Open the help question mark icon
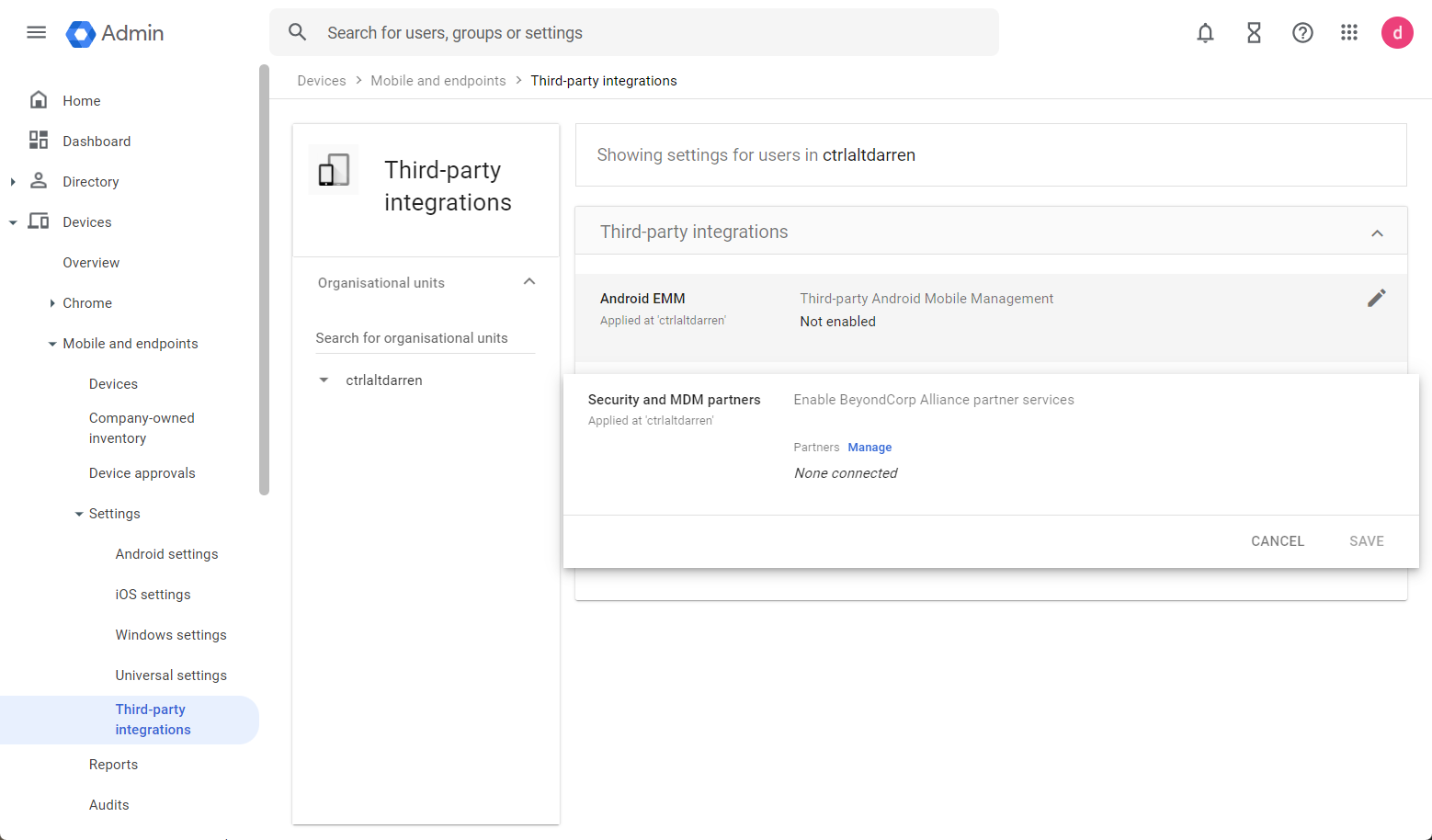1432x840 pixels. 1302,33
